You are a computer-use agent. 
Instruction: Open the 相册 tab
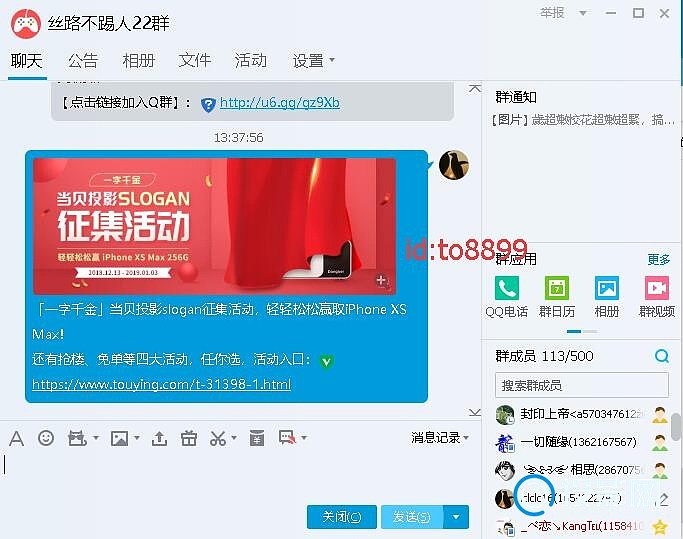pyautogui.click(x=139, y=61)
